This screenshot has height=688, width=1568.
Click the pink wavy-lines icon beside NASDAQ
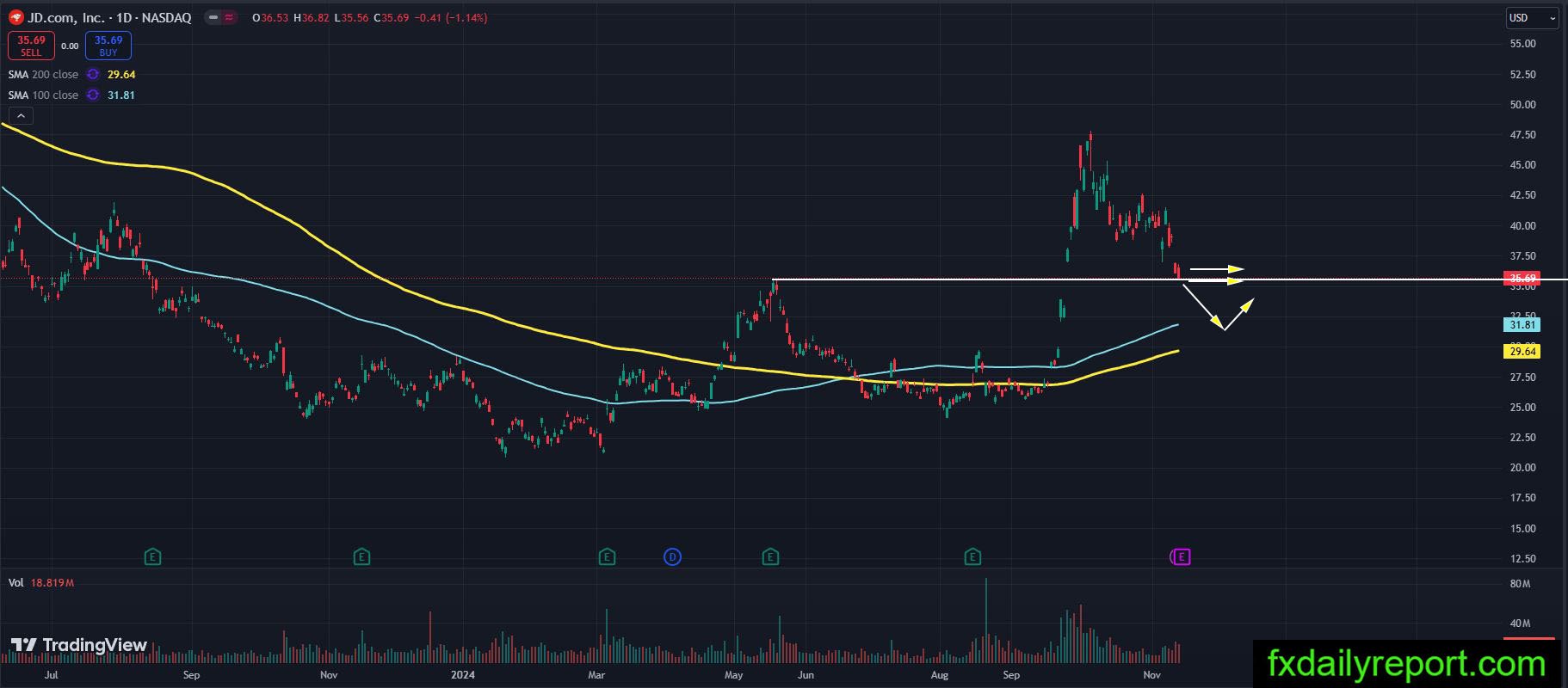pos(229,17)
